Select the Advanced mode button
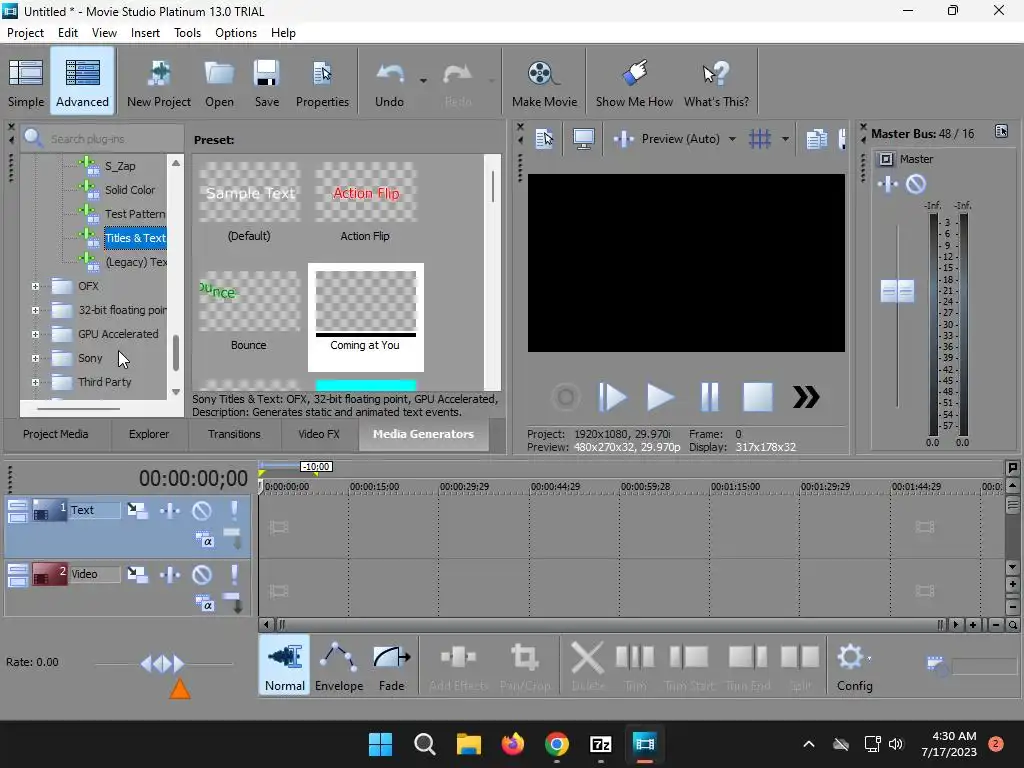Screen dimensions: 1024x768 (82, 82)
